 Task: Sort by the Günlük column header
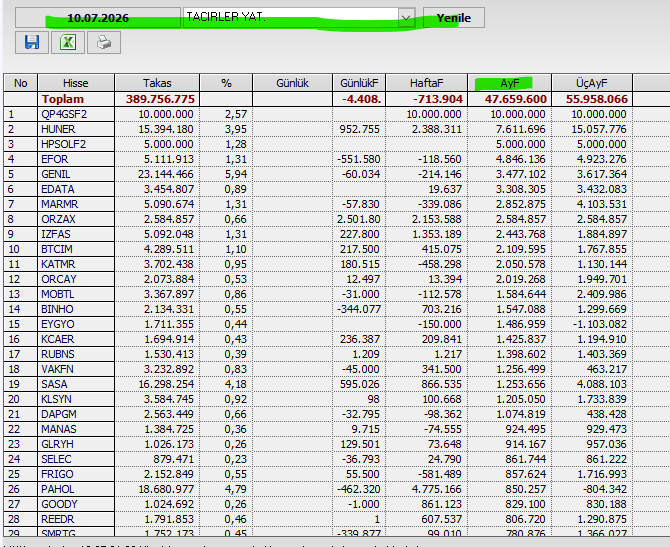click(x=292, y=83)
